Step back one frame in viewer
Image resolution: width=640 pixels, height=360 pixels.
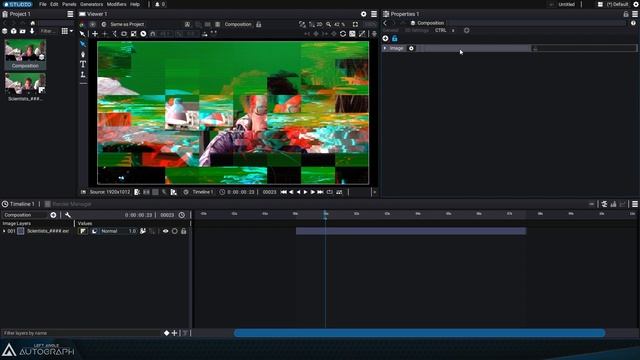pyautogui.click(x=291, y=192)
